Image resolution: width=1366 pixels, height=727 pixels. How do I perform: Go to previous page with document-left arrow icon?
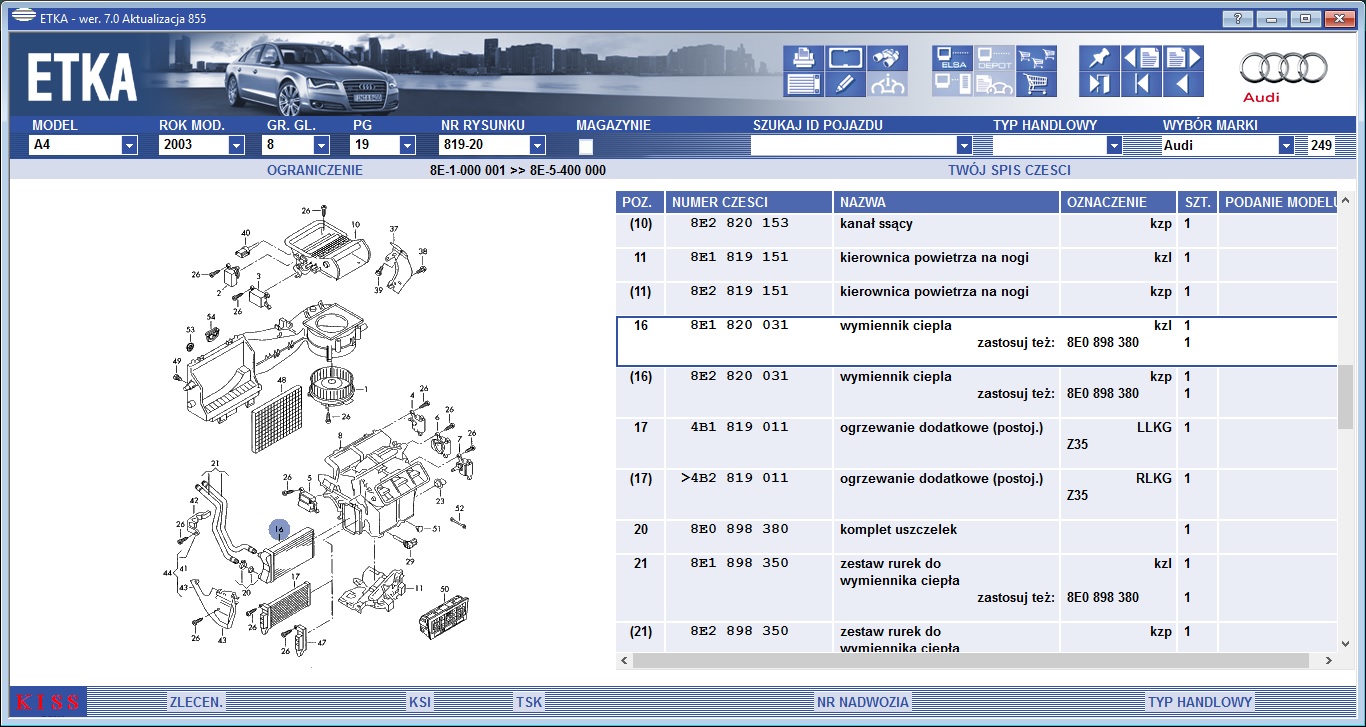[1141, 58]
